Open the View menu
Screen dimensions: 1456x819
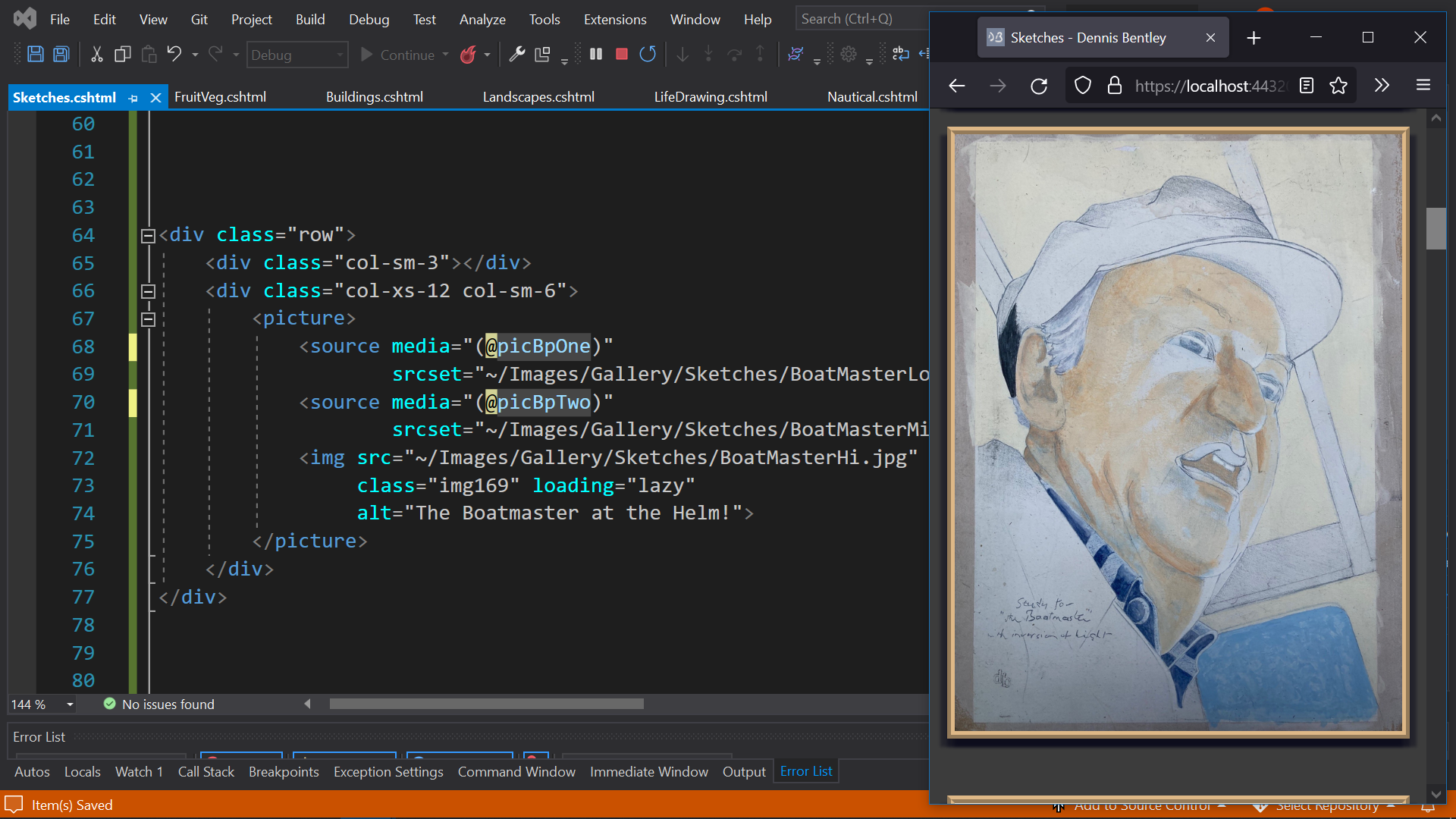tap(153, 19)
